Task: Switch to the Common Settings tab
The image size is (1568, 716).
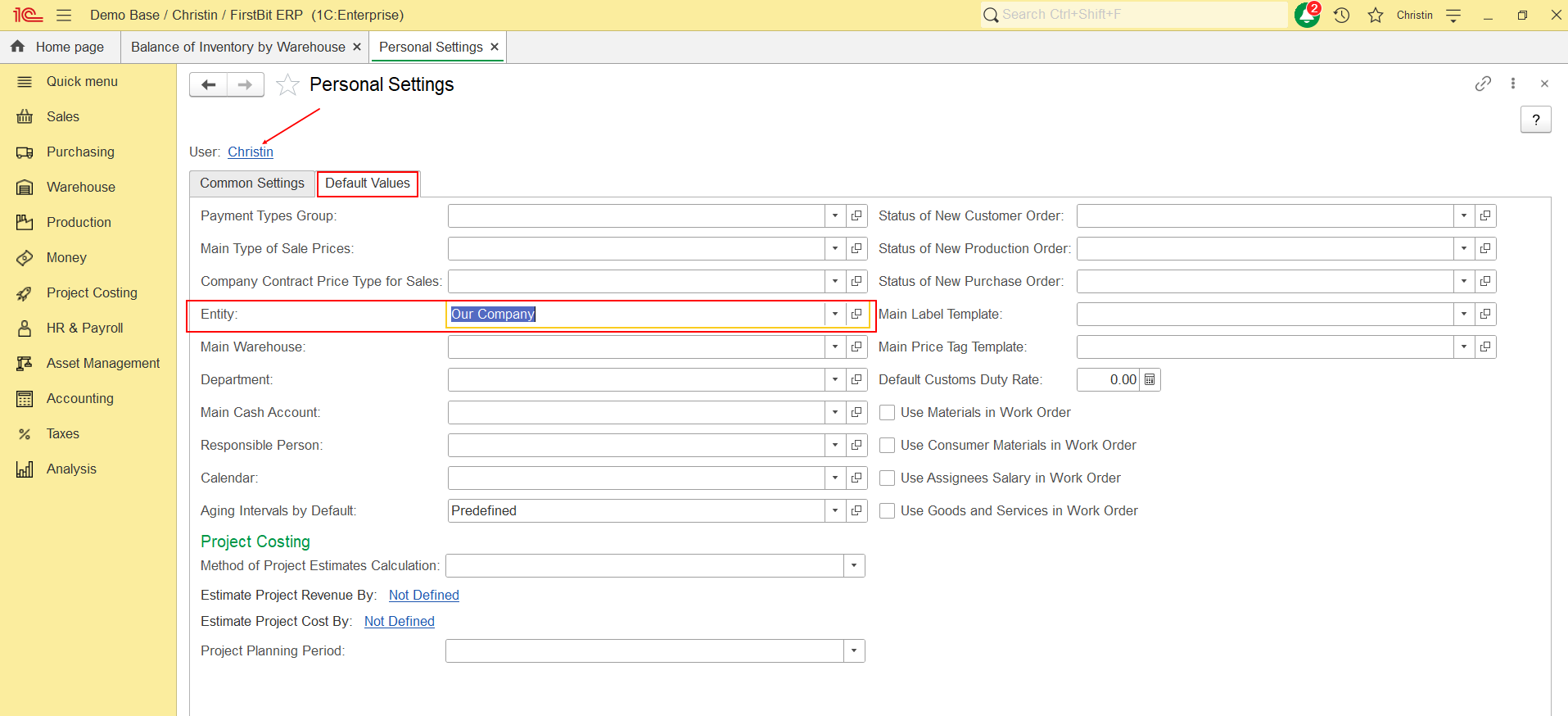Action: pos(252,184)
